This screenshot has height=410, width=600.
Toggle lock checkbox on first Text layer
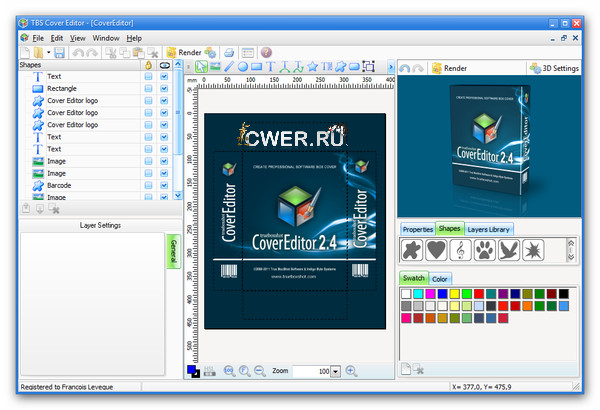(148, 77)
